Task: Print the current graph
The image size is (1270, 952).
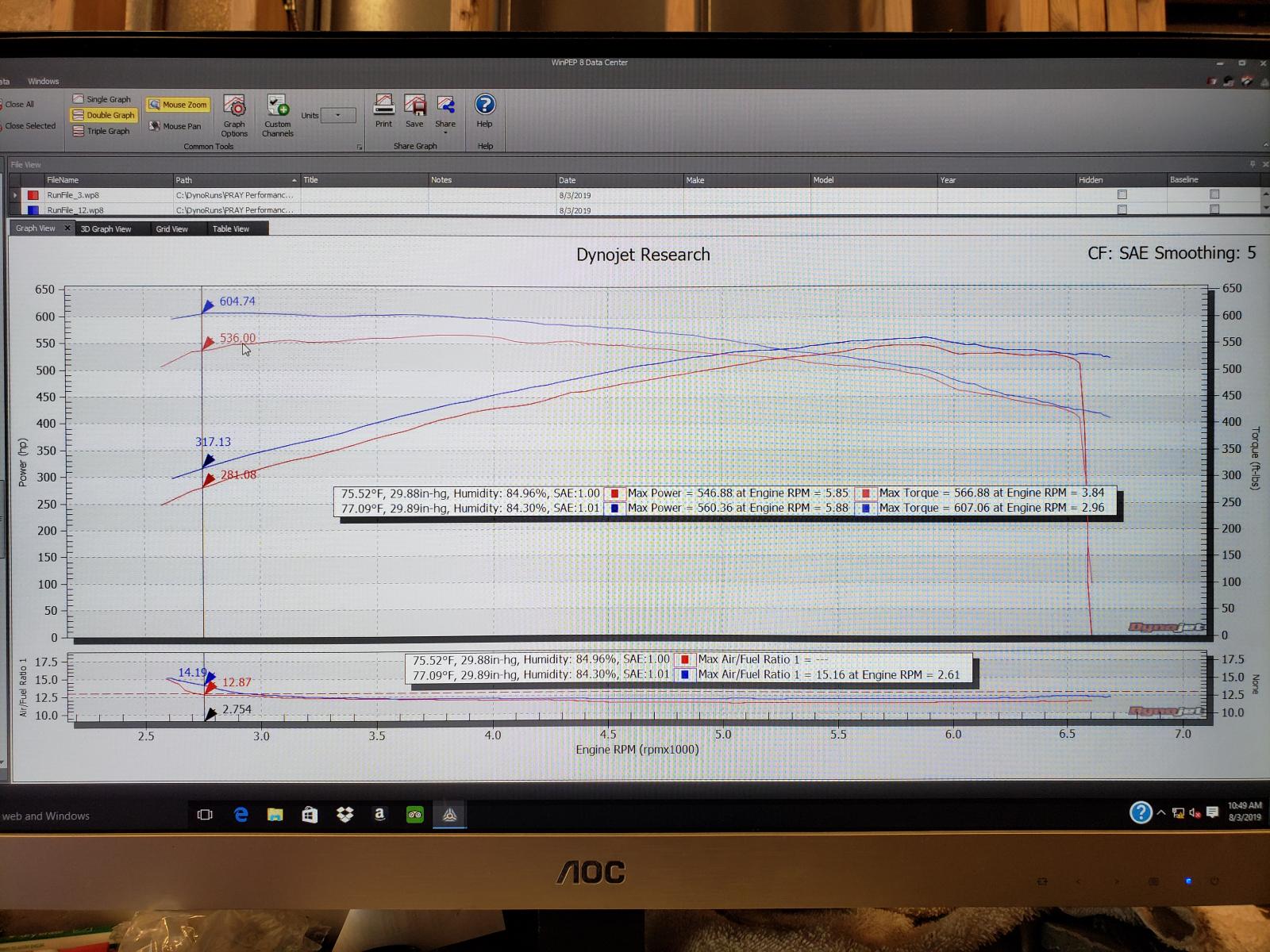Action: pos(384,110)
